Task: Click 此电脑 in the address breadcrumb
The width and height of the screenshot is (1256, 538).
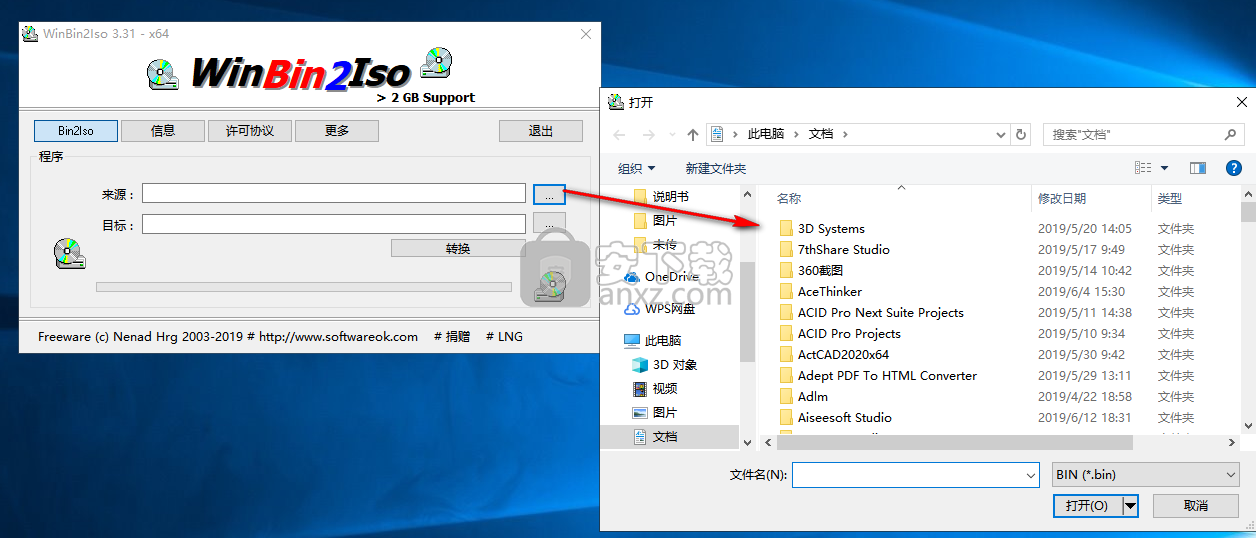Action: click(x=766, y=134)
